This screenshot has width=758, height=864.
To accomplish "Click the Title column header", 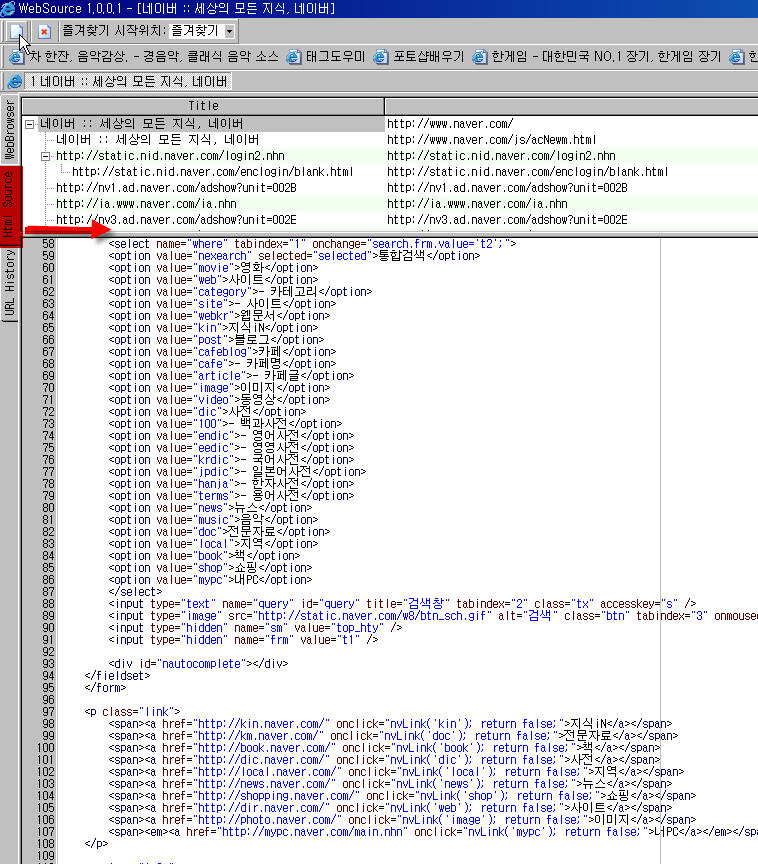I will pos(203,106).
